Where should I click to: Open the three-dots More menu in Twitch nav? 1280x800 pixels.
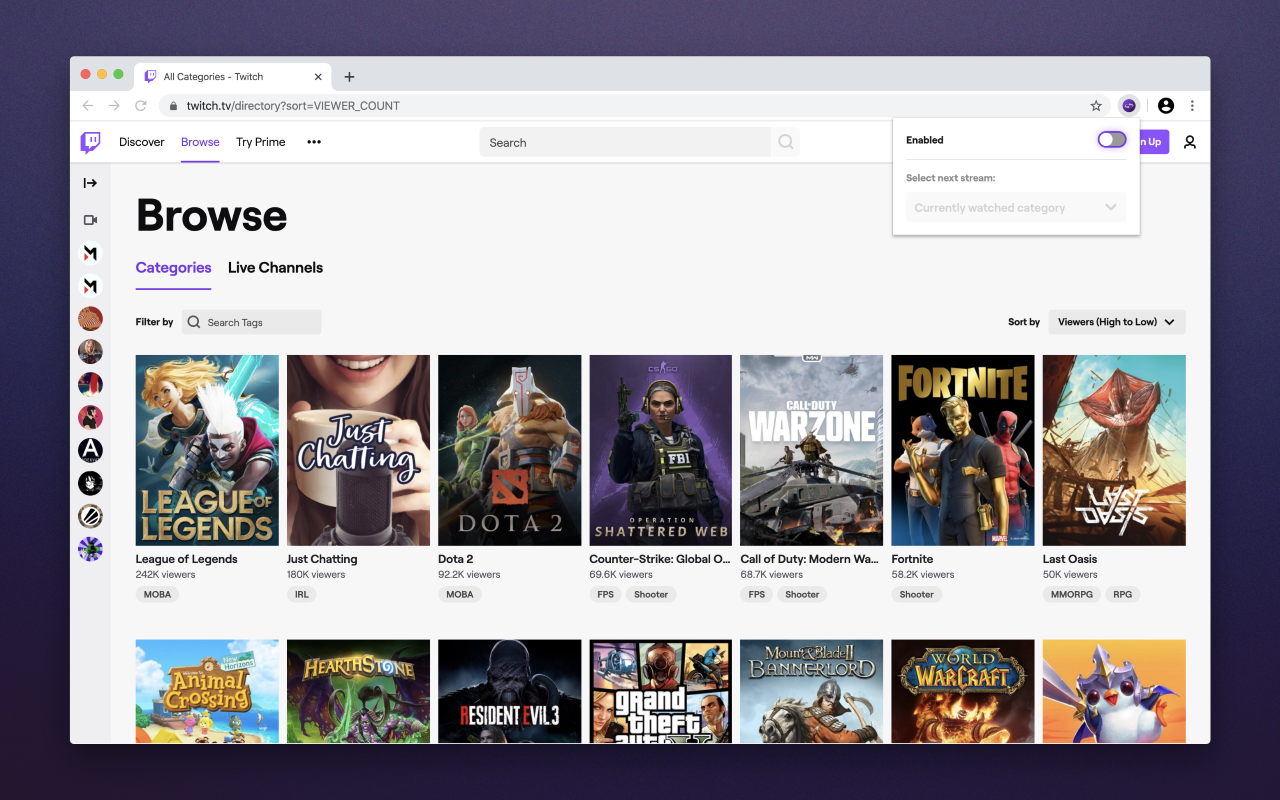[314, 142]
